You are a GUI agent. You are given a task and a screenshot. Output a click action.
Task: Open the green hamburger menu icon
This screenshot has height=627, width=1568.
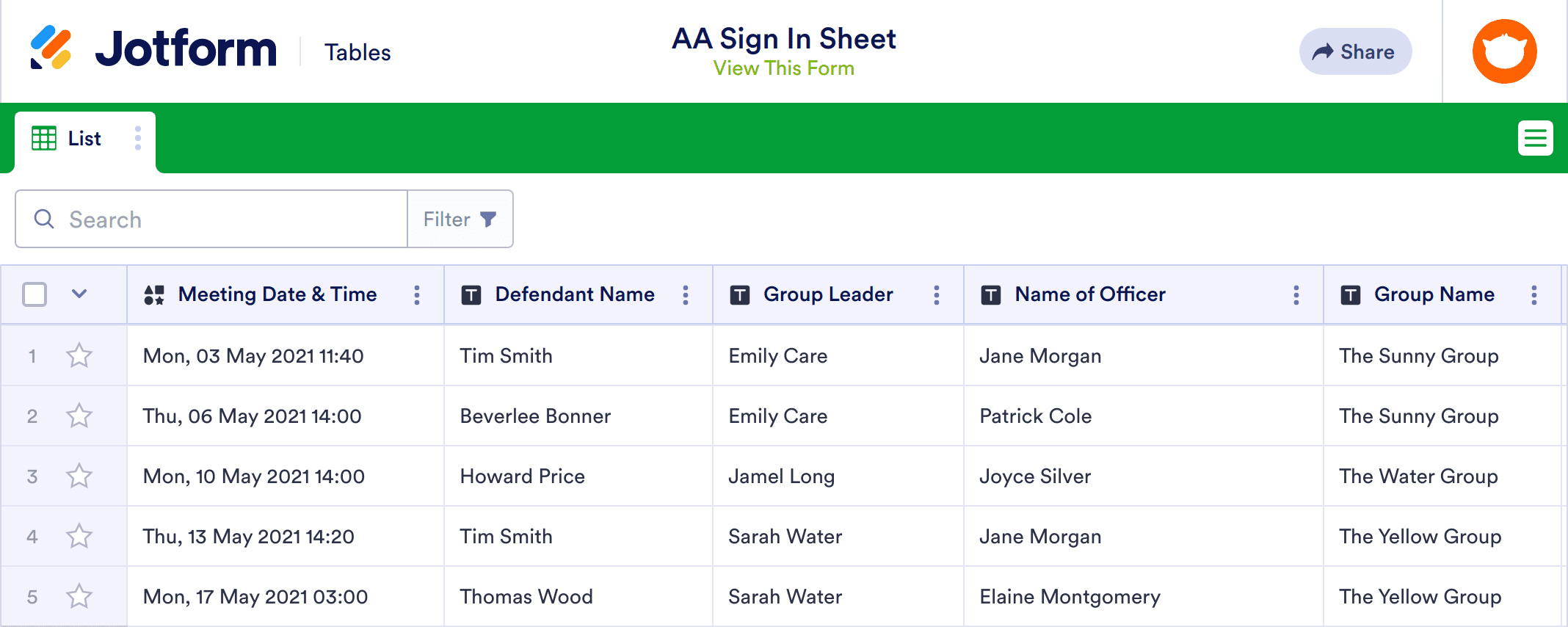point(1535,138)
